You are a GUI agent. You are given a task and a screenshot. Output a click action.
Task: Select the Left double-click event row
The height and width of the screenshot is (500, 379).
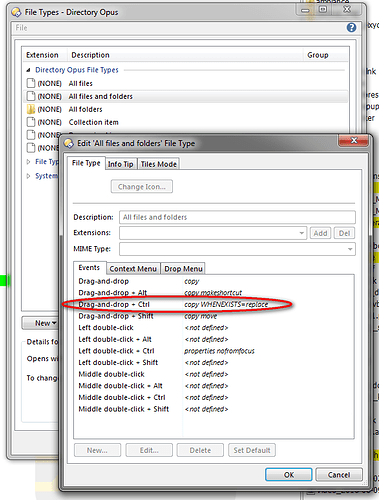pyautogui.click(x=213, y=328)
